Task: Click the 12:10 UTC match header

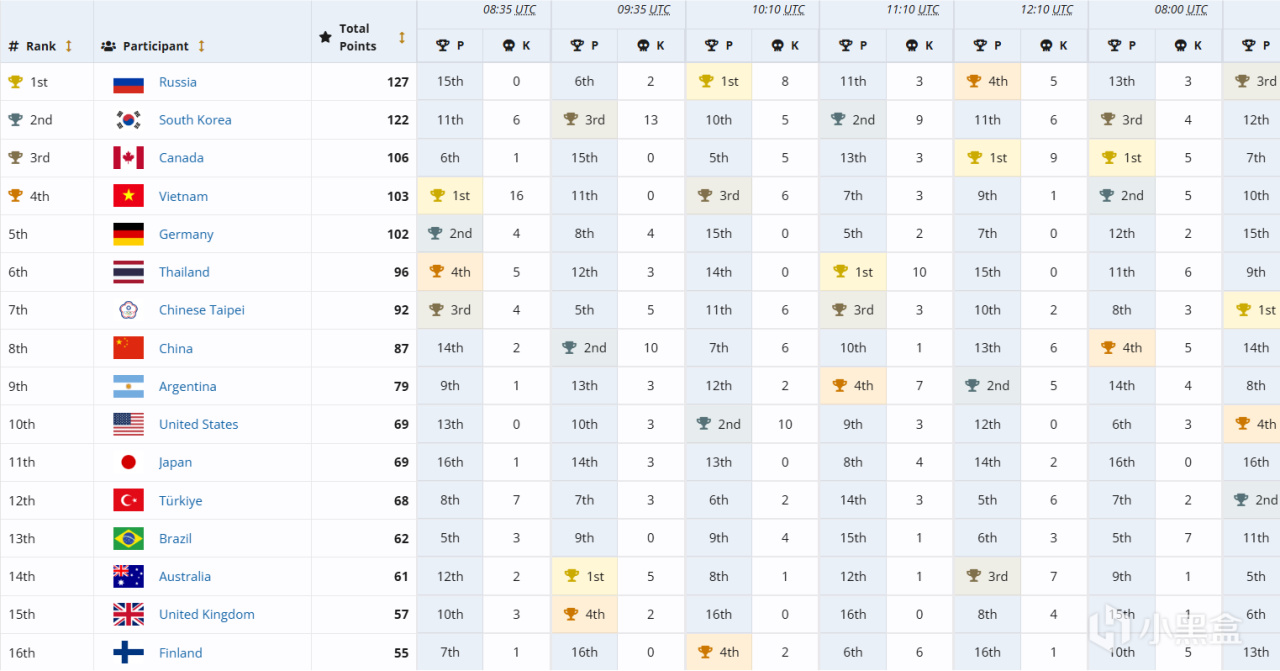Action: (x=1046, y=10)
